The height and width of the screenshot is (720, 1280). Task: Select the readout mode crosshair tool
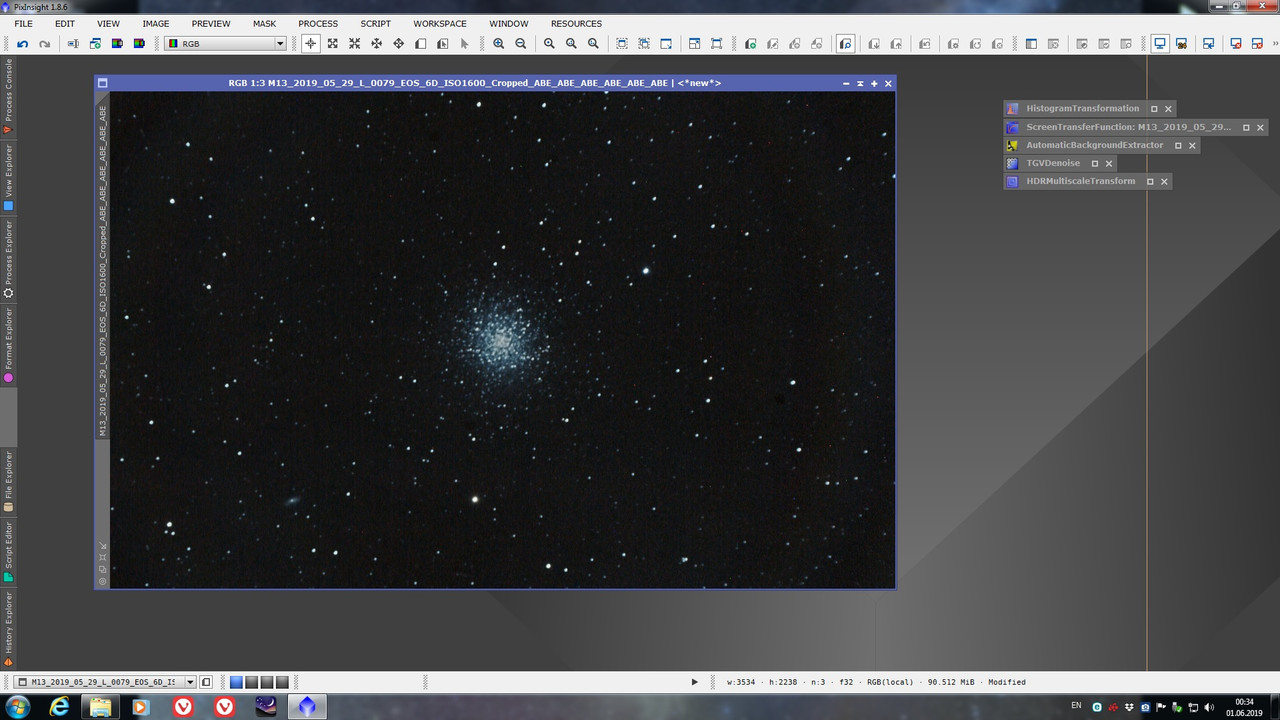[x=311, y=44]
